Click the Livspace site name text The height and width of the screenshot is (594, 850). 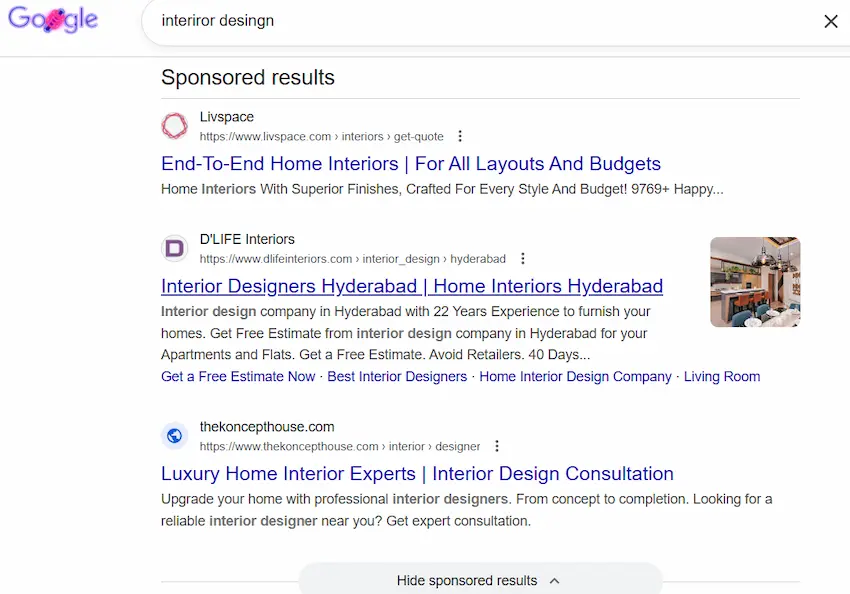coord(227,117)
